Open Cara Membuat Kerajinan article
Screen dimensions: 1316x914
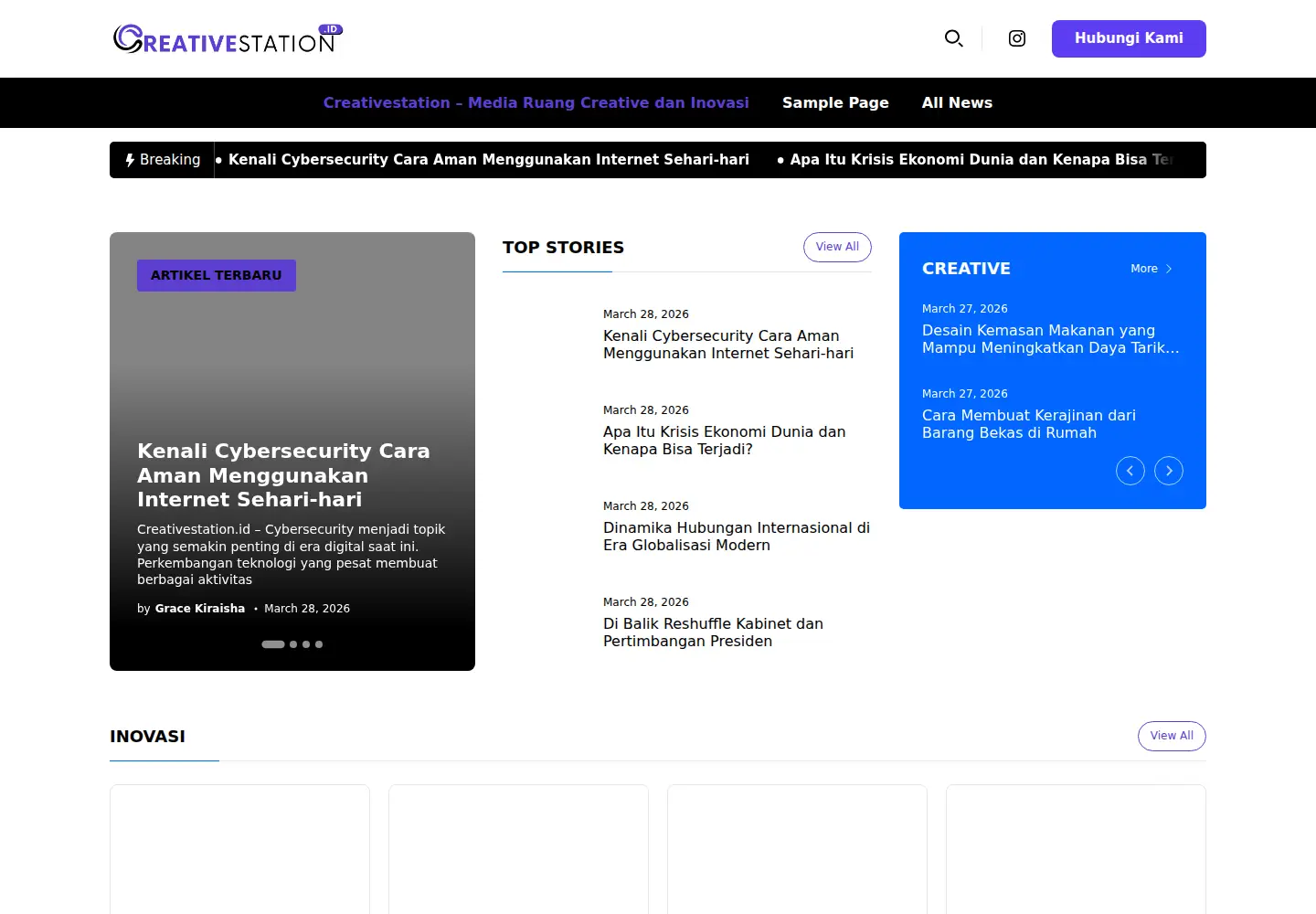click(x=1029, y=424)
